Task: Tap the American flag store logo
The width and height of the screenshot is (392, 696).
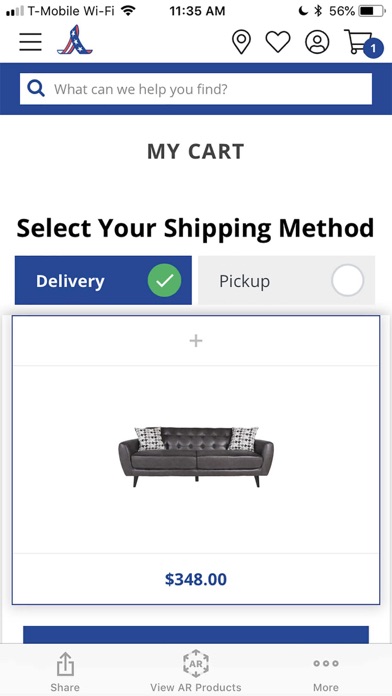Action: [x=75, y=40]
